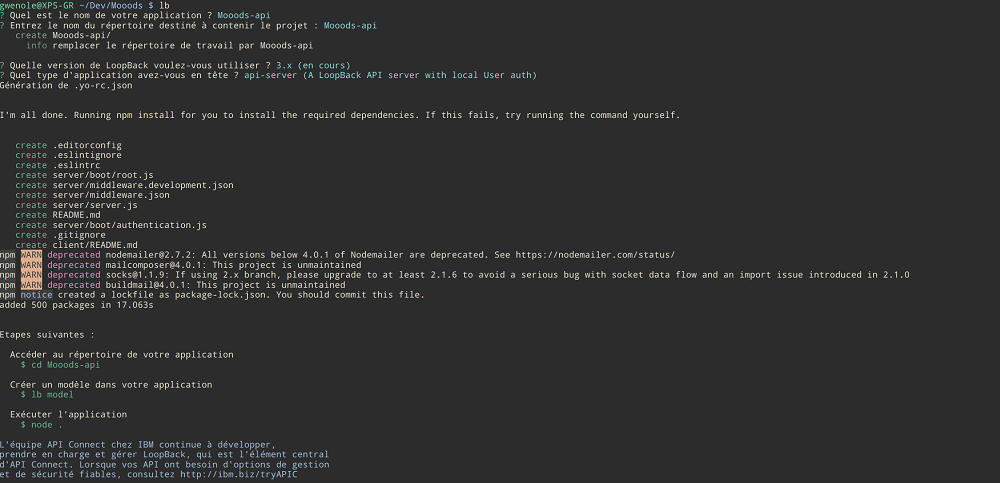Click the .gitignore created file entry
Image resolution: width=1000 pixels, height=483 pixels.
78,235
